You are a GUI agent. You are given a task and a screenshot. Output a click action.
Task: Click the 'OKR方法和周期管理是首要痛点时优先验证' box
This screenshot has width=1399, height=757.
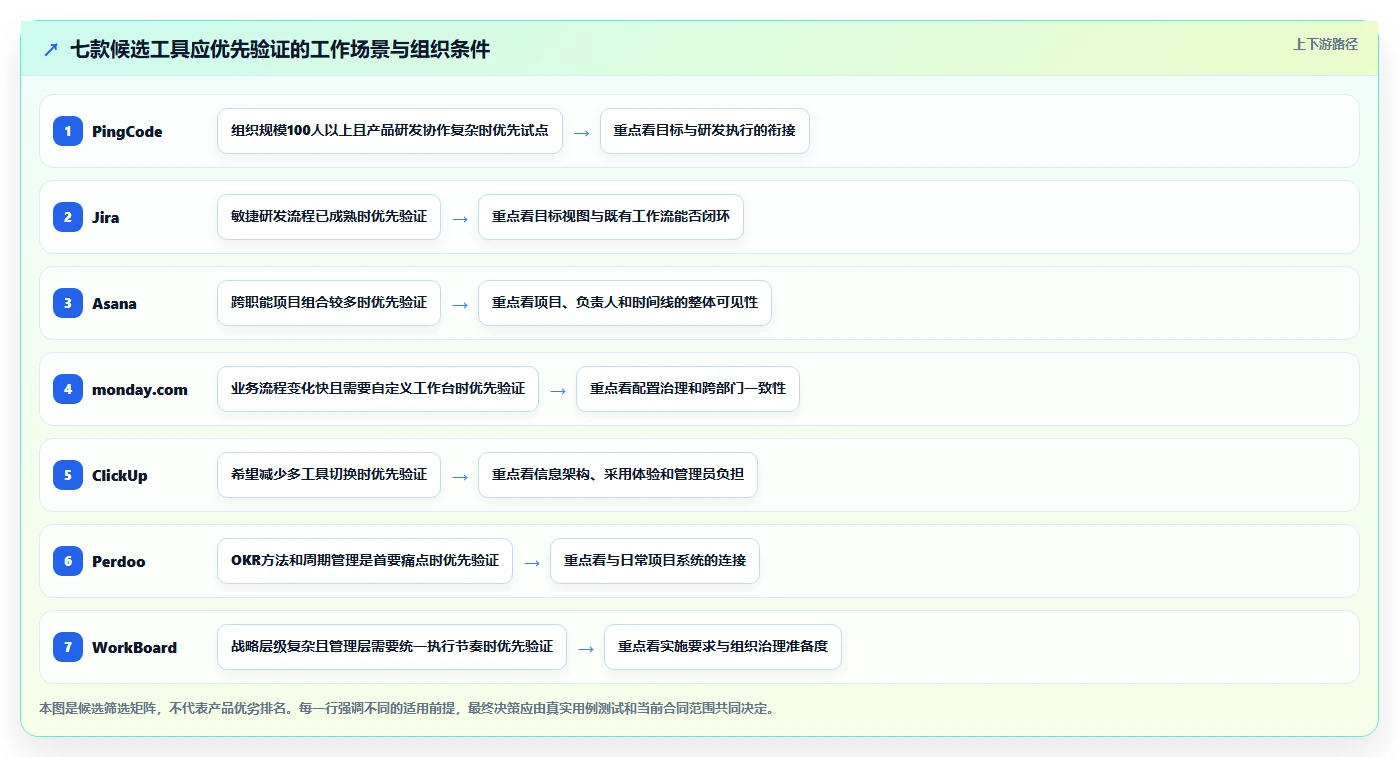(365, 561)
